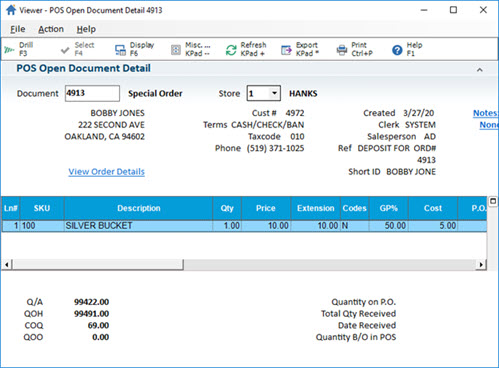This screenshot has width=499, height=368.
Task: Export data using the Export icon
Action: point(286,50)
